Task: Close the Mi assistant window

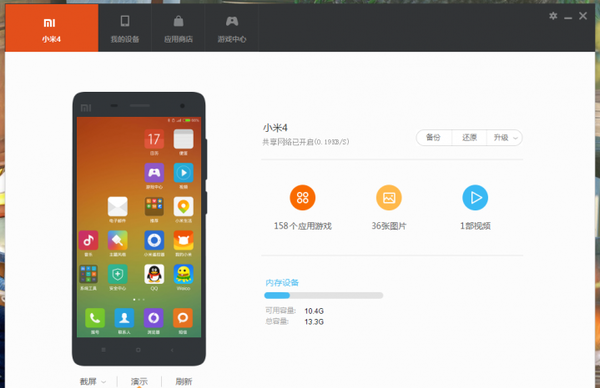Action: (x=583, y=16)
